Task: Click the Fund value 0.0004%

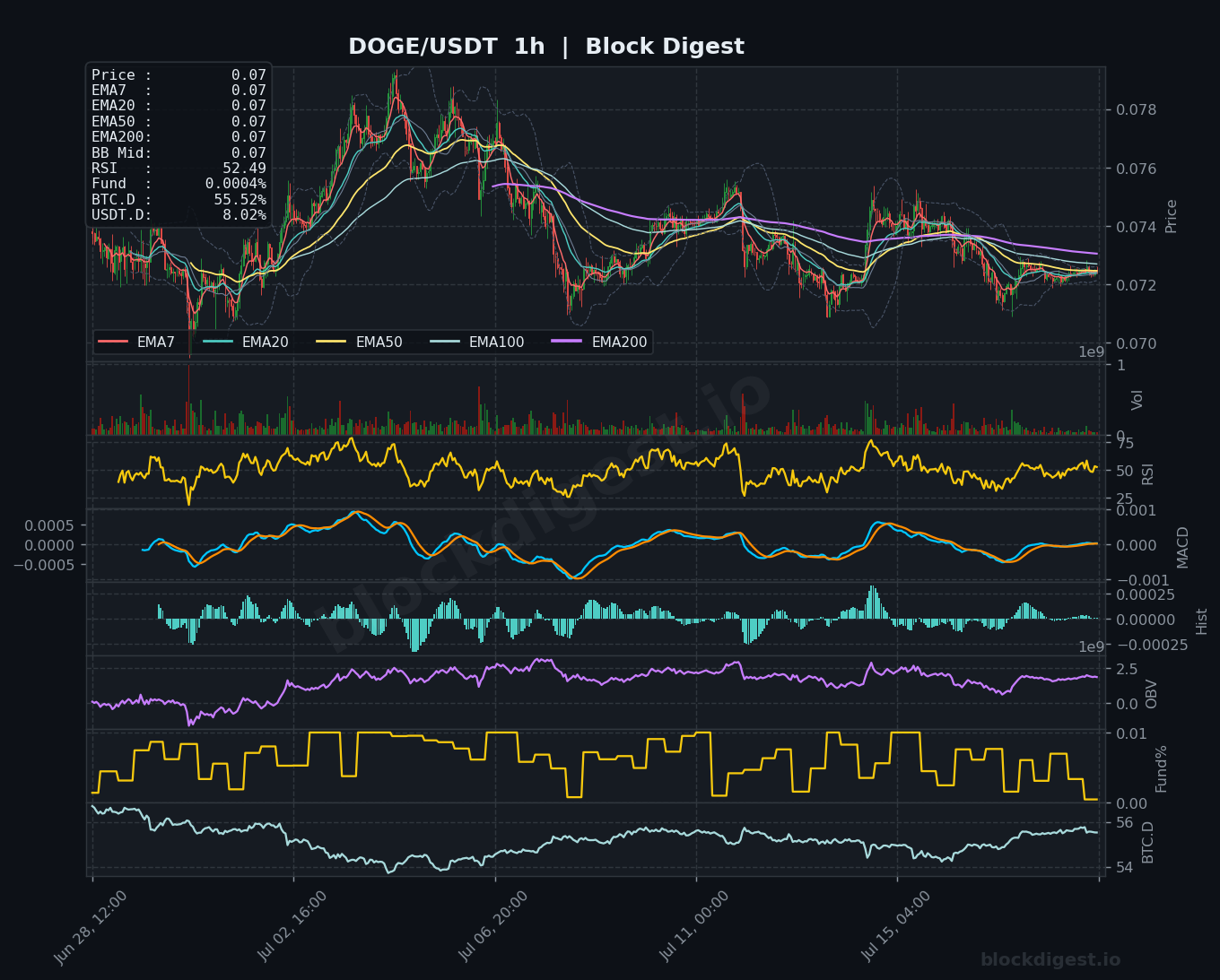Action: pyautogui.click(x=236, y=184)
